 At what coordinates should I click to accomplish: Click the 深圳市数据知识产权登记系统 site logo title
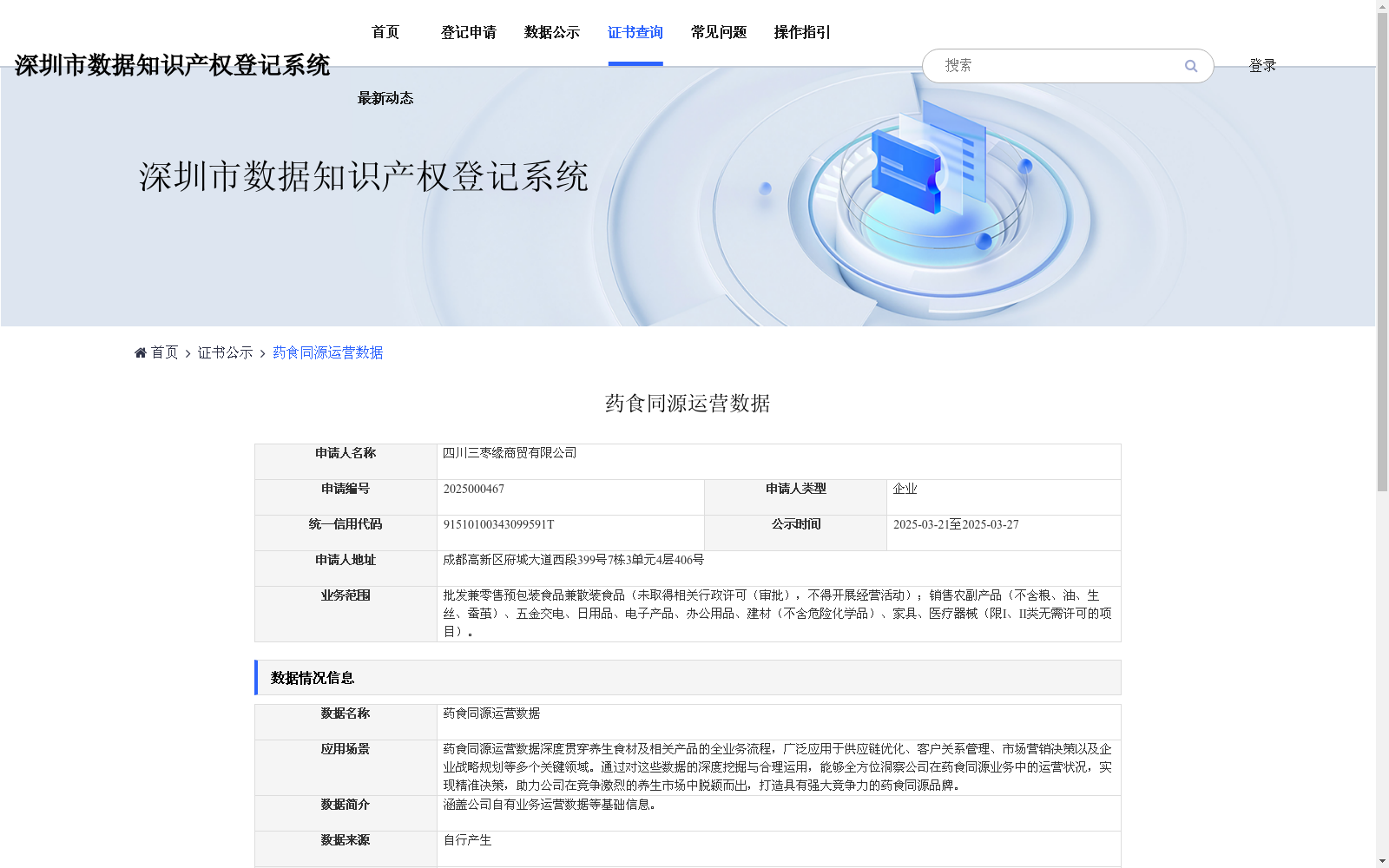click(x=172, y=65)
